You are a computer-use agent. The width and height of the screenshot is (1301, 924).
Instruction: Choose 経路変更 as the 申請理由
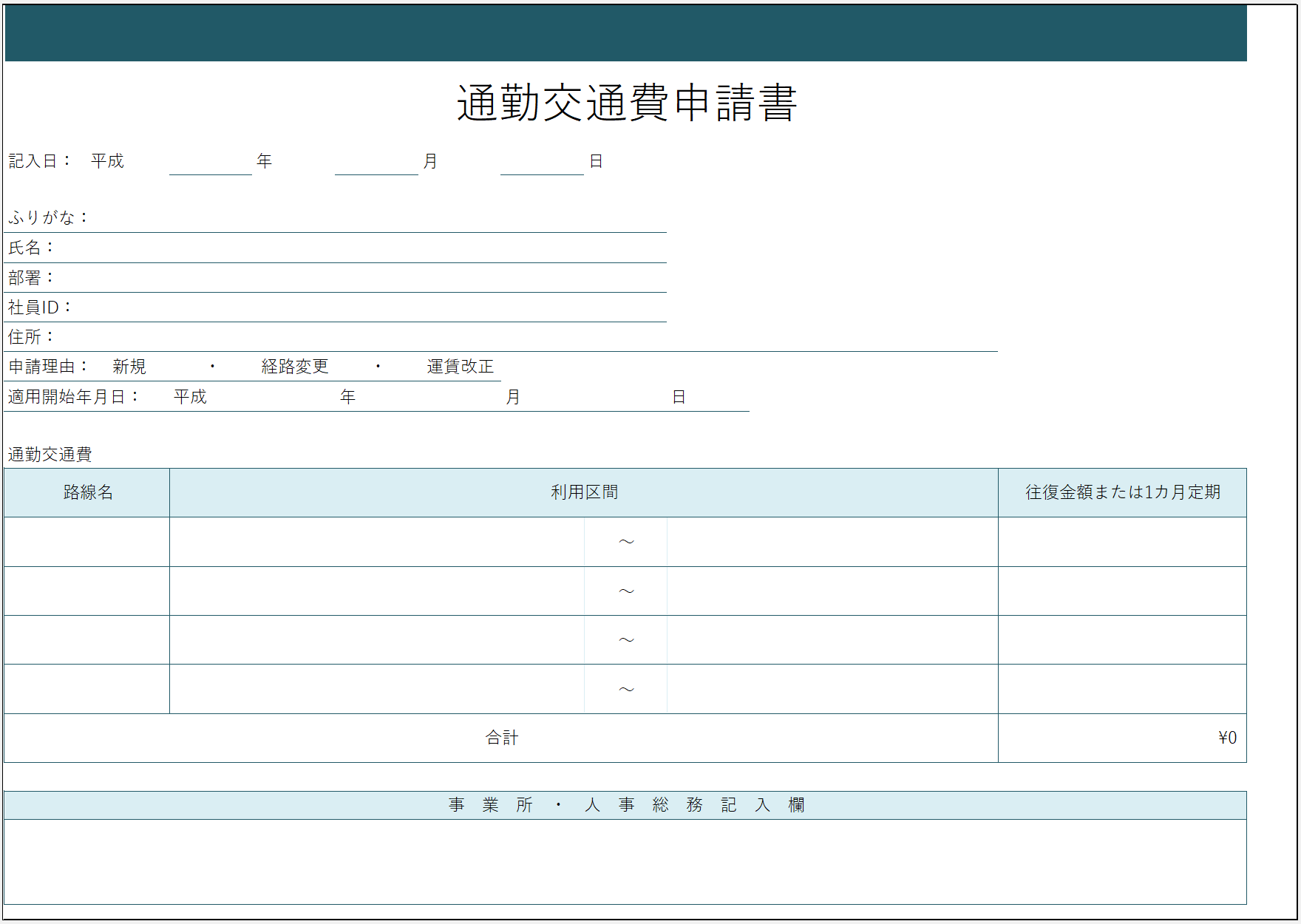(x=294, y=367)
